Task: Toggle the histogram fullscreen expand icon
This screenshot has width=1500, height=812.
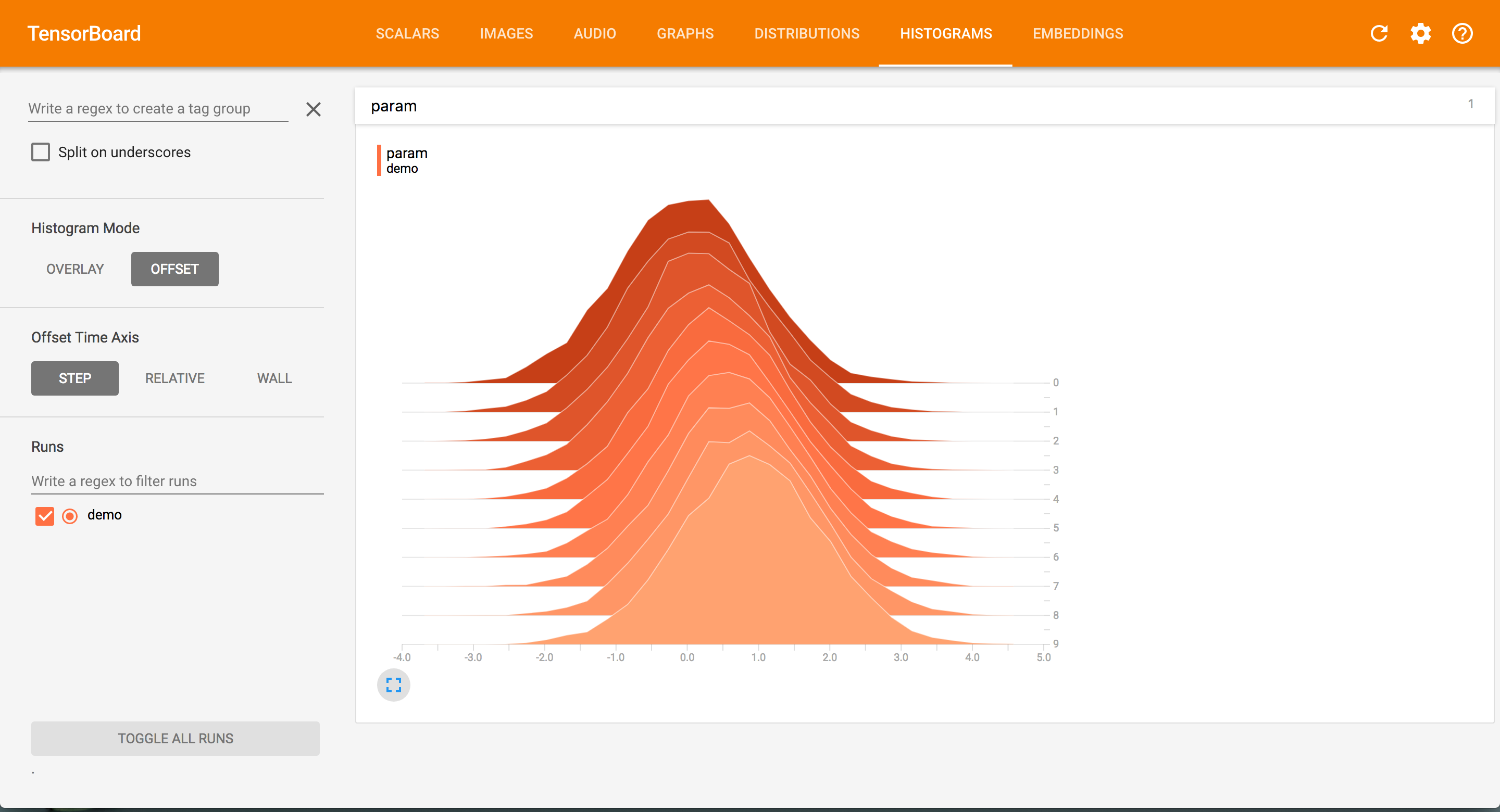Action: 394,684
